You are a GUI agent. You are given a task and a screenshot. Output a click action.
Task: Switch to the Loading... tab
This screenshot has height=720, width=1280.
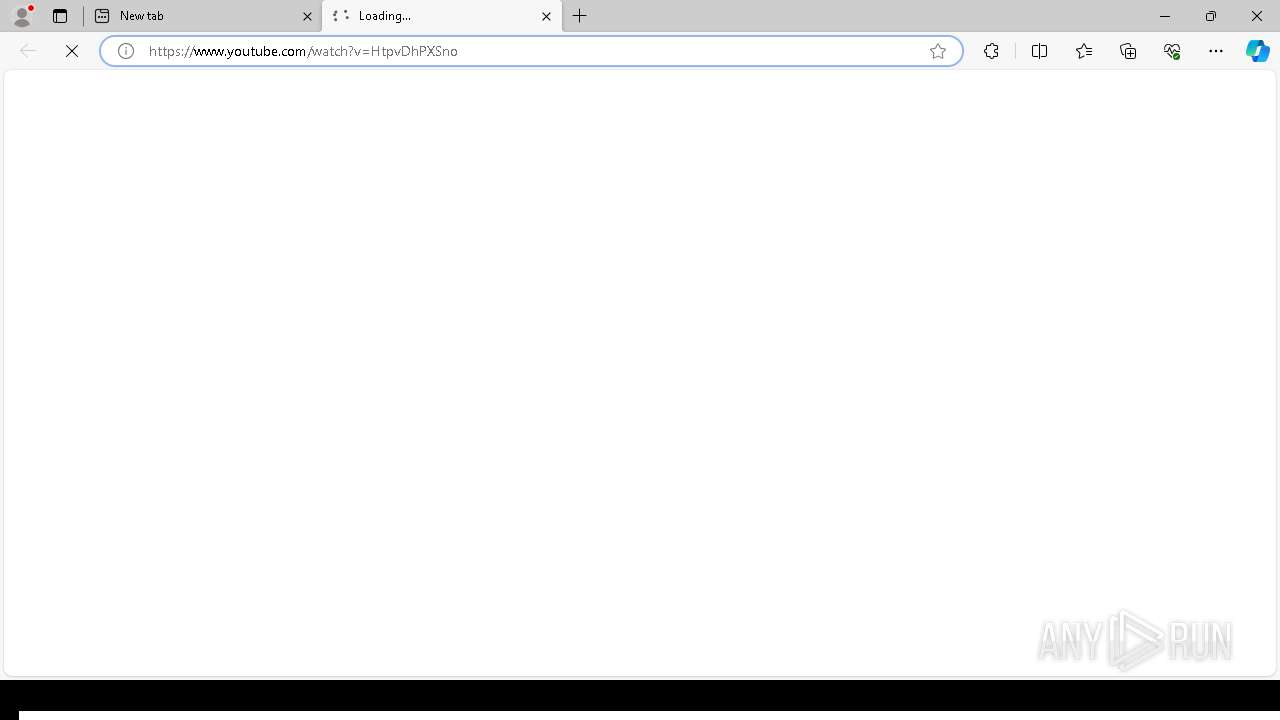(x=442, y=16)
